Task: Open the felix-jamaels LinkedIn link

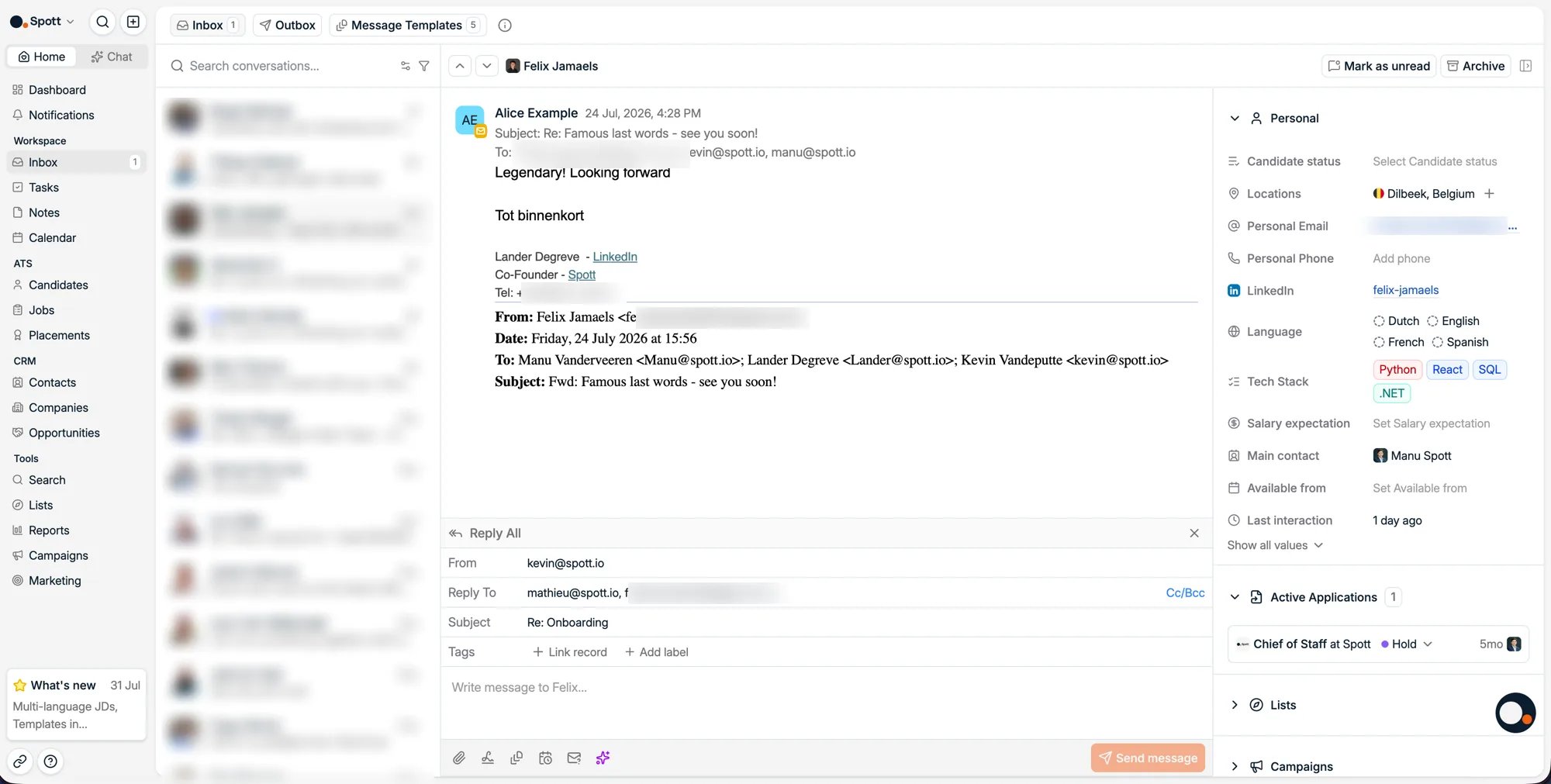Action: [1405, 290]
